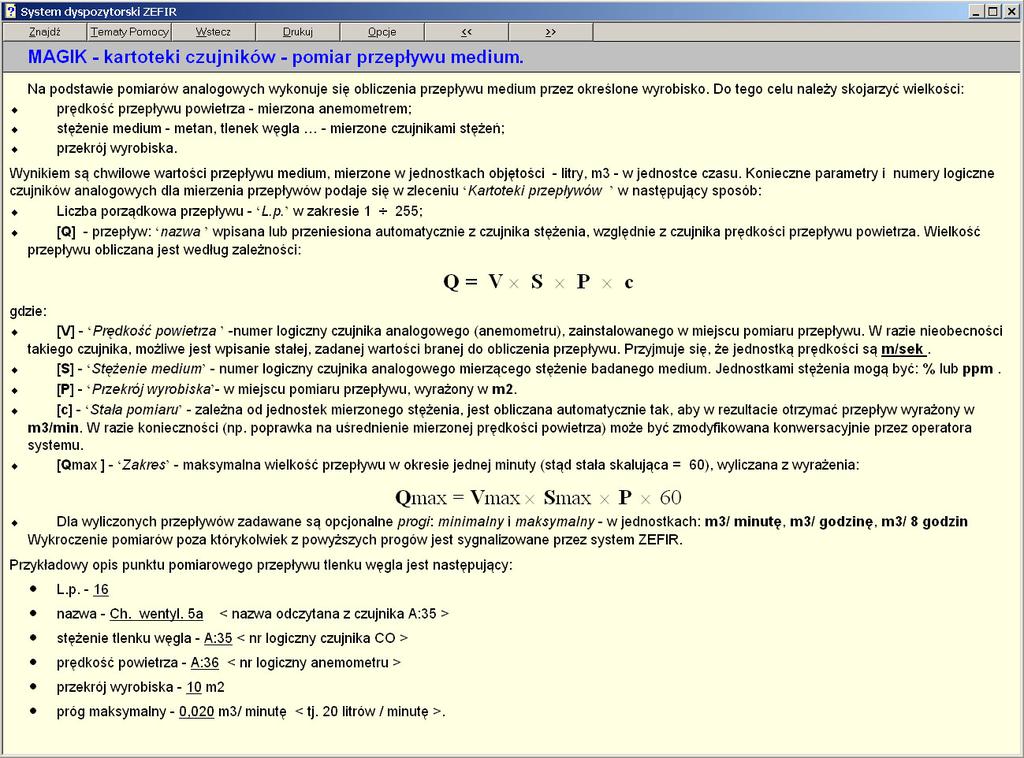The width and height of the screenshot is (1024, 758).
Task: Click the underlined '0,020' threshold value
Action: [197, 712]
